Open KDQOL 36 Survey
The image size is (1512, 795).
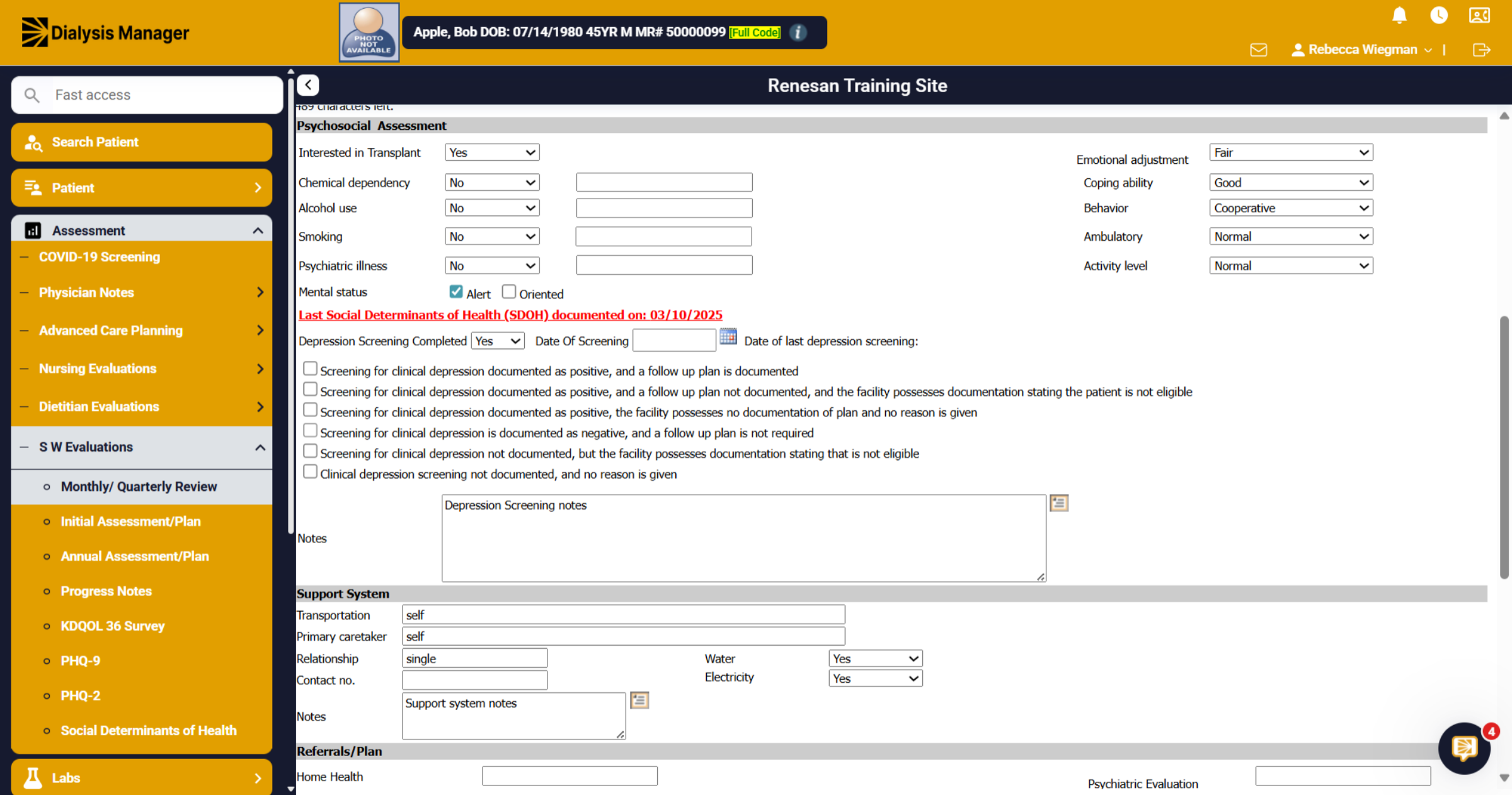point(113,626)
